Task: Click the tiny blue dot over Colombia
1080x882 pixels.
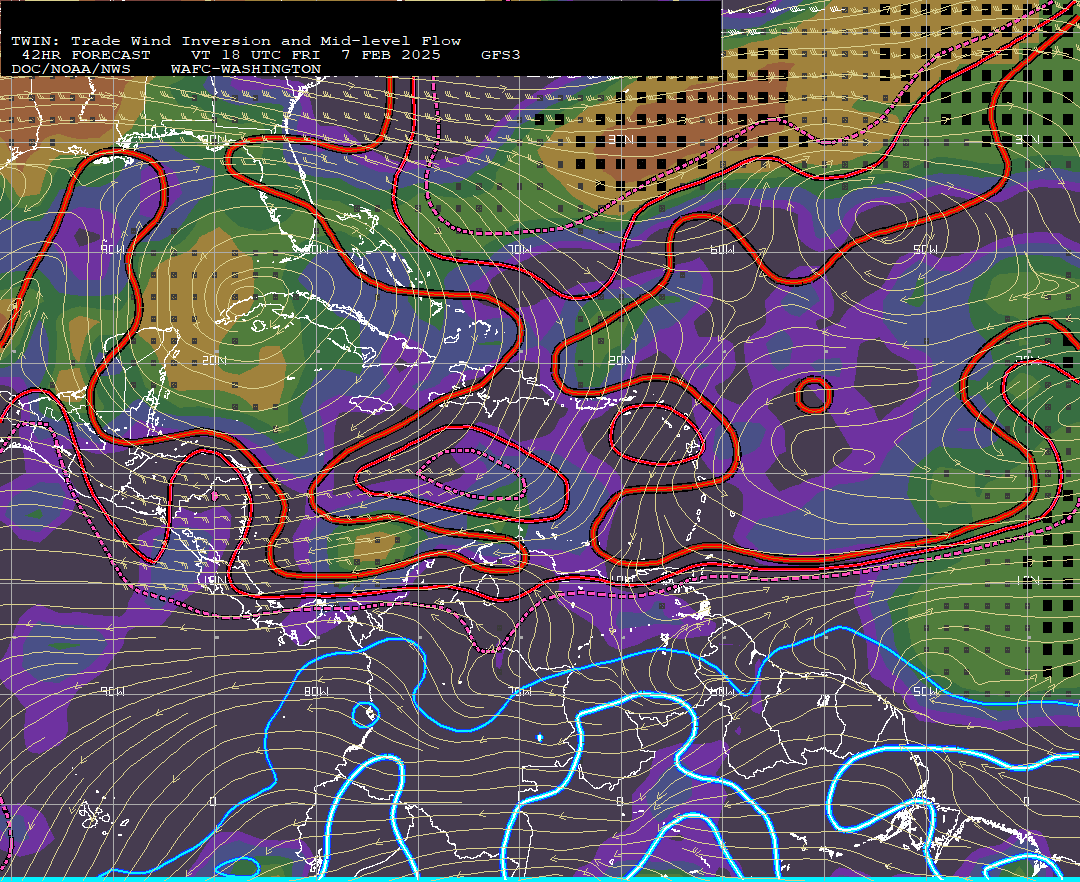Action: coord(539,738)
